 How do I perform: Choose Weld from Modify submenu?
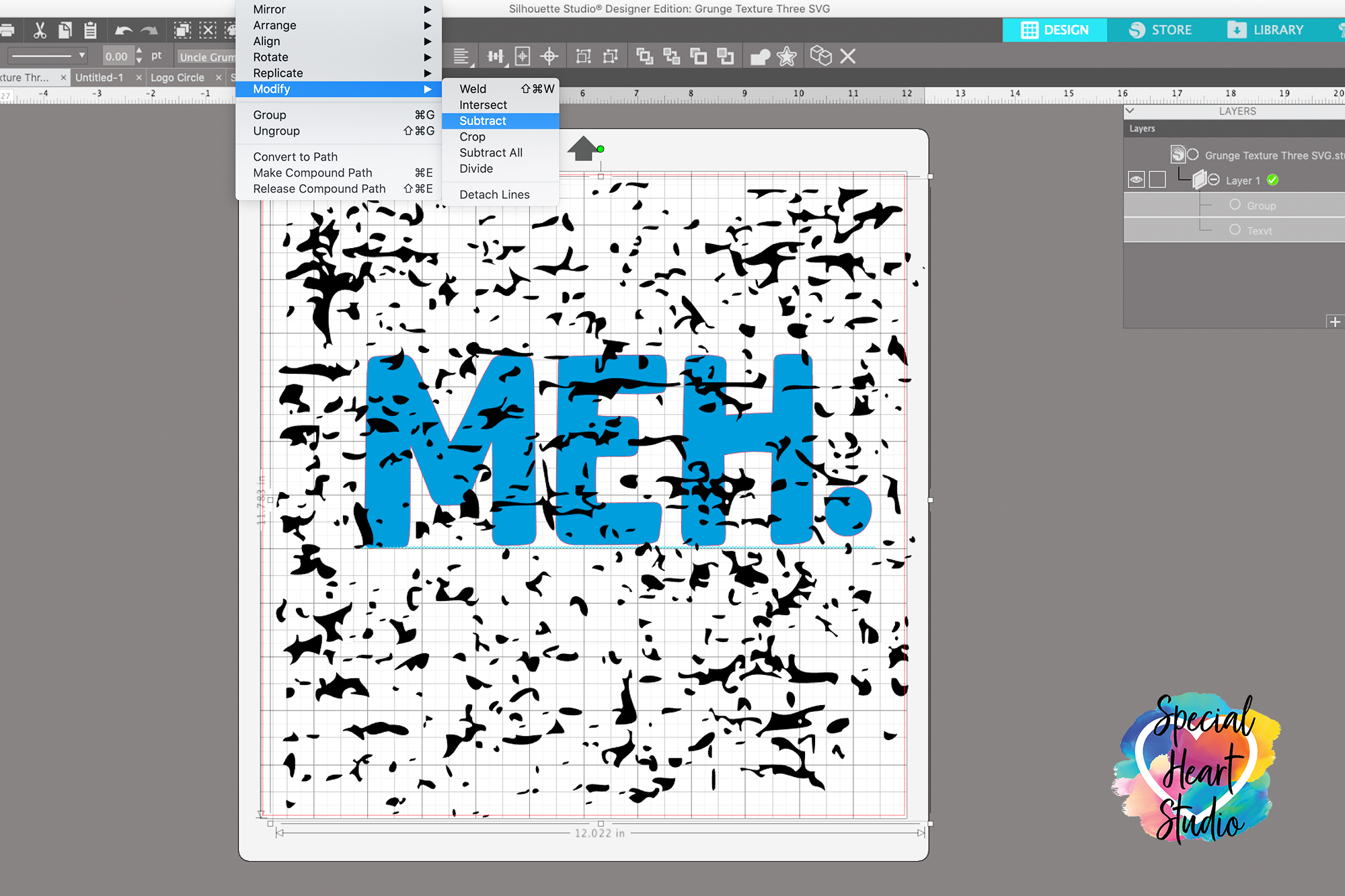[x=500, y=89]
